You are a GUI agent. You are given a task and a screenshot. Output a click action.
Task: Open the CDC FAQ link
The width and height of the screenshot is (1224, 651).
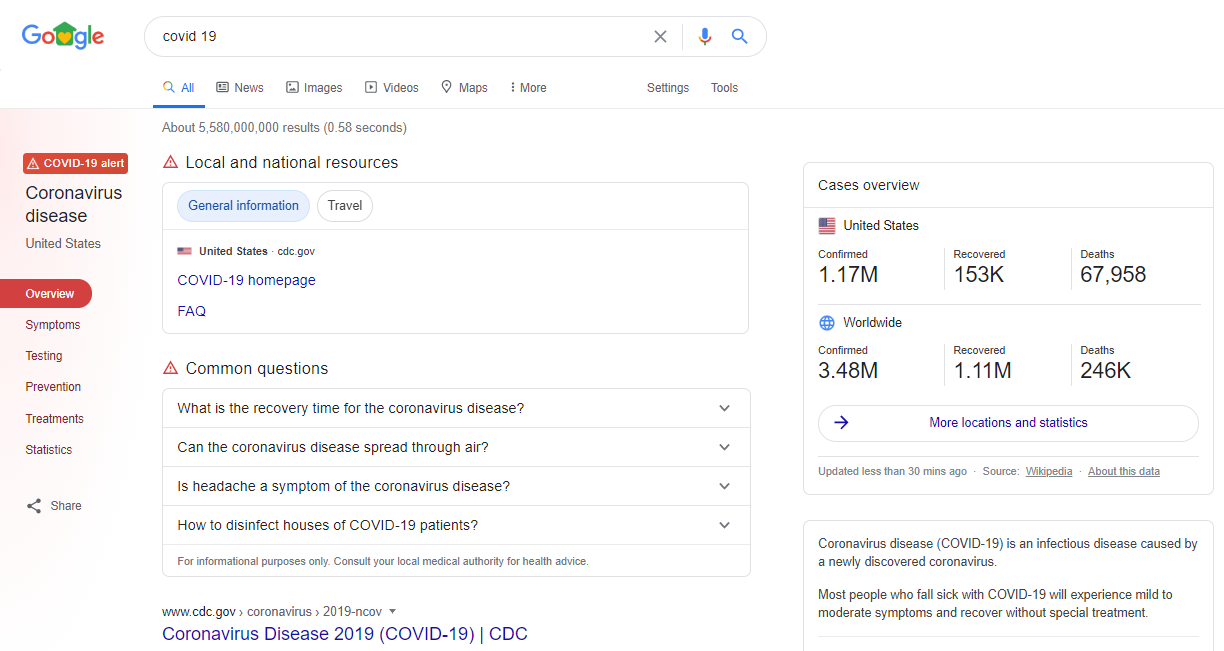click(x=191, y=312)
